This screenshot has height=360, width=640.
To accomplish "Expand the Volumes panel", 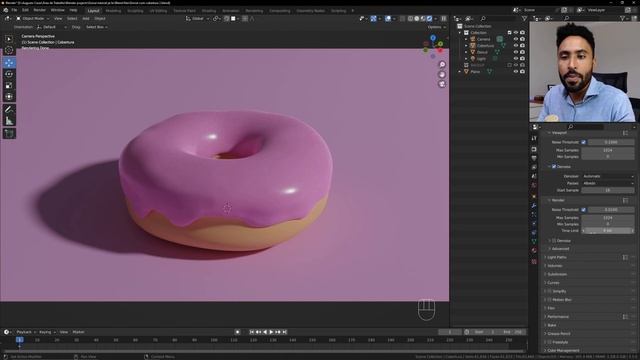I will [x=554, y=266].
